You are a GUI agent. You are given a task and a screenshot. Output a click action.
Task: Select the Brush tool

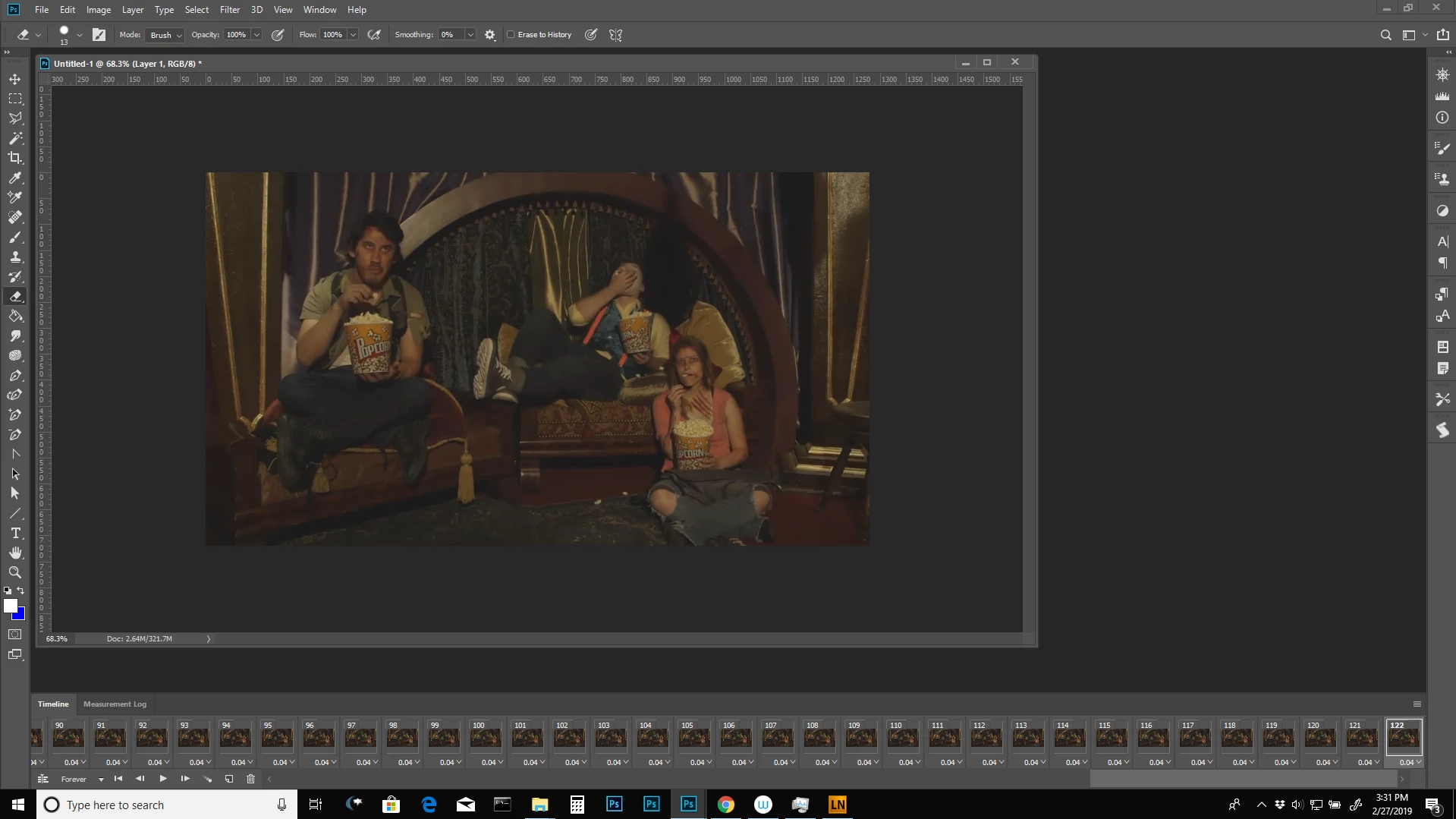15,237
